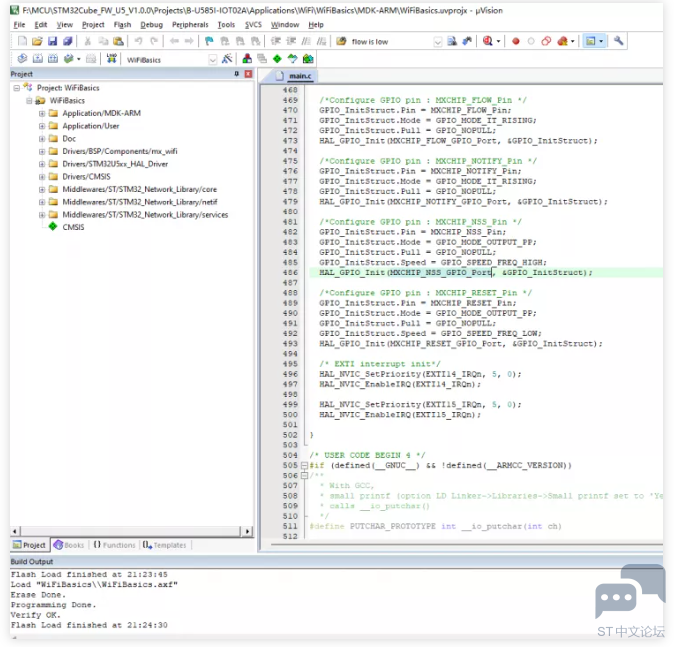Image resolution: width=674 pixels, height=647 pixels.
Task: Click the Pack Installer icon
Action: (308, 59)
